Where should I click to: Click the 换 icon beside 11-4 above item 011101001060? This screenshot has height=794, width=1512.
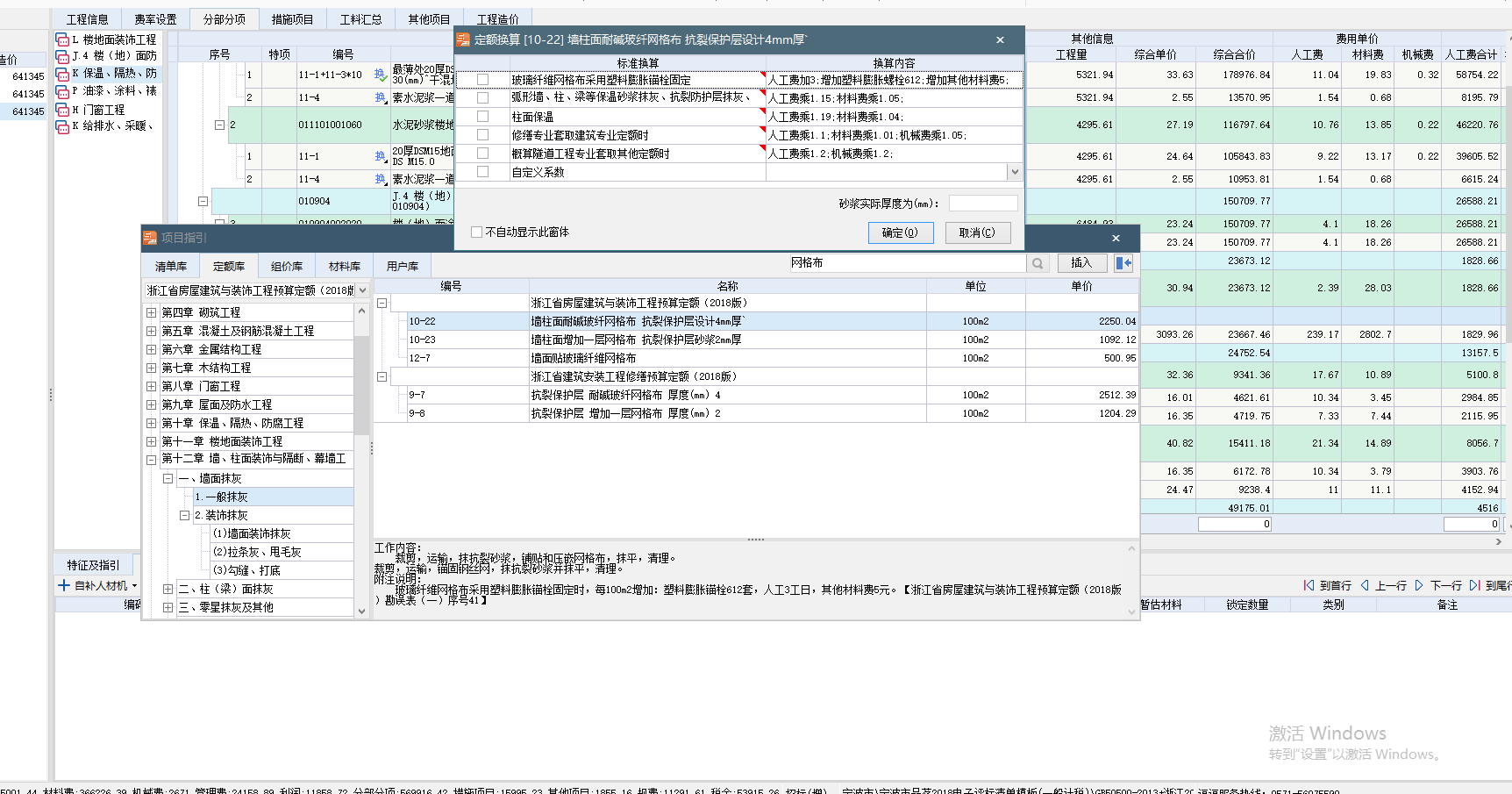click(381, 97)
